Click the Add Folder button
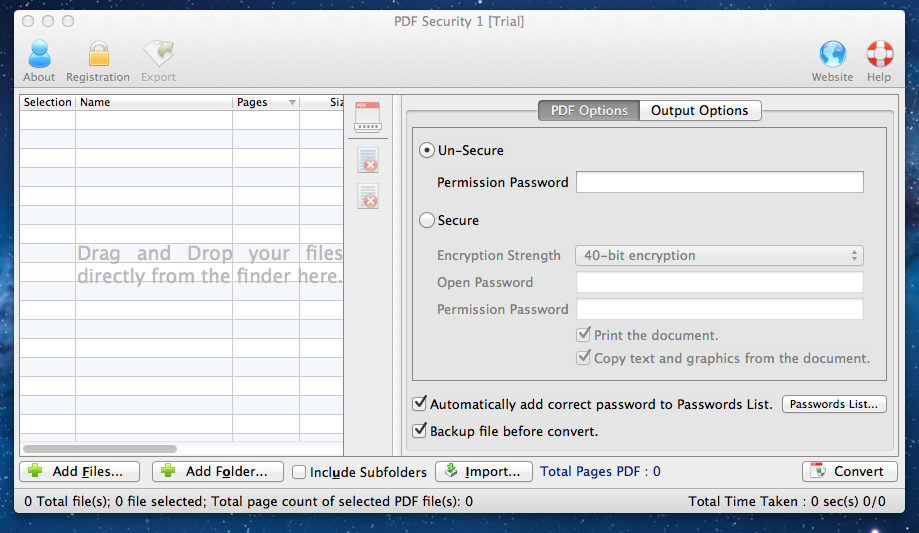The width and height of the screenshot is (919, 533). tap(217, 471)
